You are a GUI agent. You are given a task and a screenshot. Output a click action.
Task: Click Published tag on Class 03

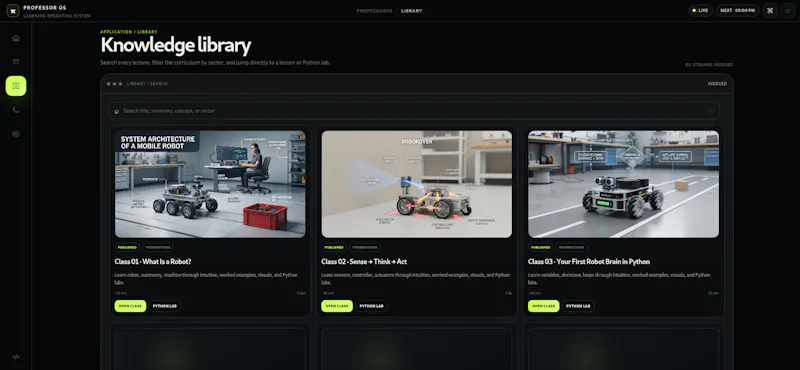click(x=540, y=248)
